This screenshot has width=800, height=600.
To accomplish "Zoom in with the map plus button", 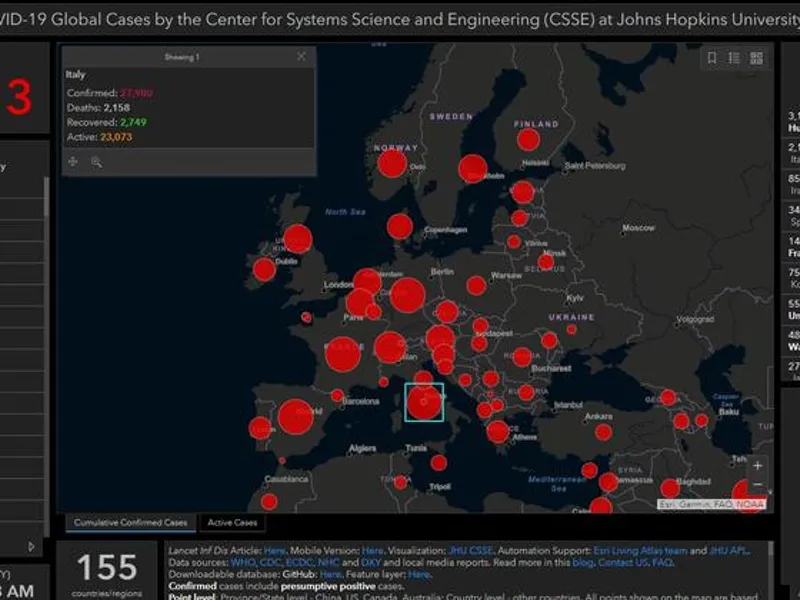I will click(x=757, y=466).
